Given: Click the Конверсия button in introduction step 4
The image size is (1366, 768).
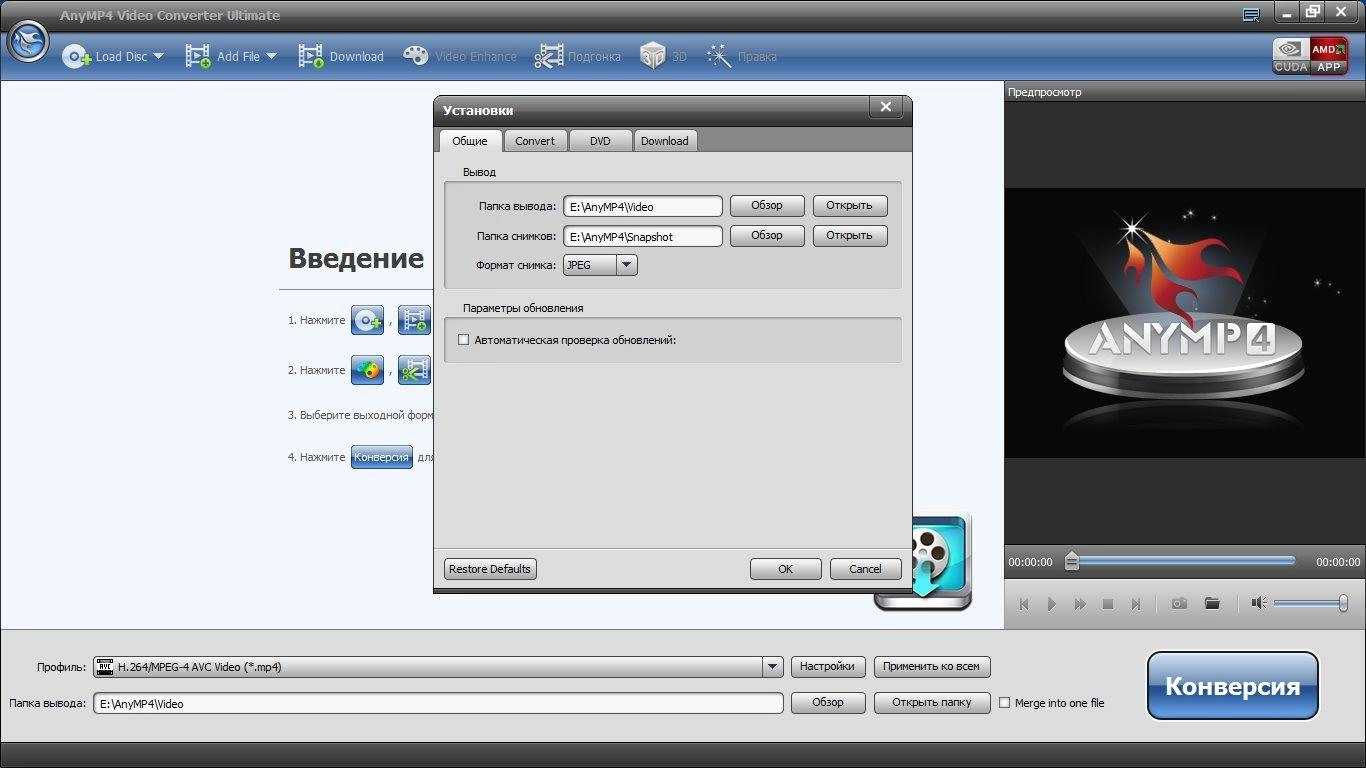Looking at the screenshot, I should click(381, 457).
